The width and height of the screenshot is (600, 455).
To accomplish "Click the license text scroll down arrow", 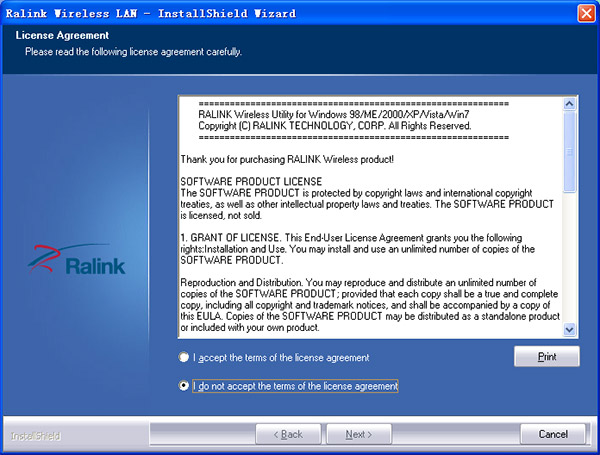I will coord(570,329).
